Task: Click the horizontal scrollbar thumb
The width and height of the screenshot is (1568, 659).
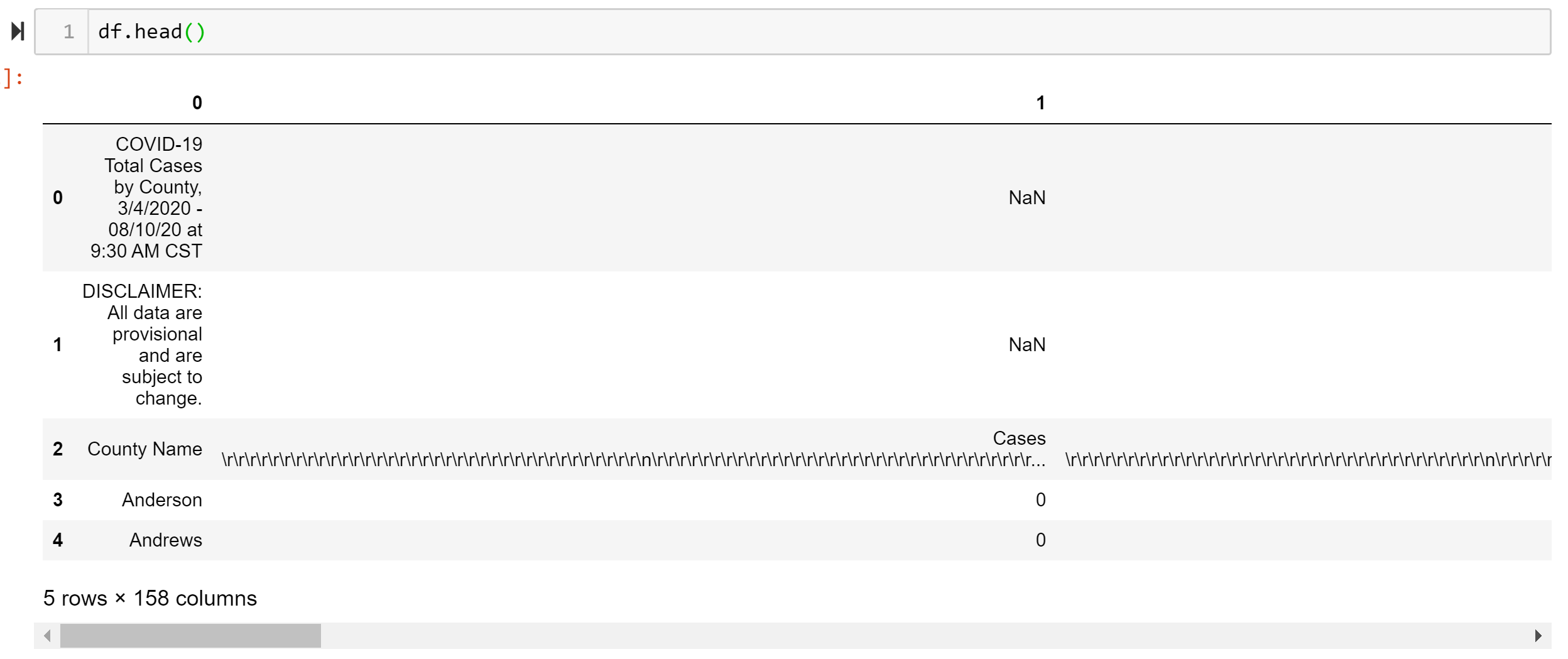Action: tap(190, 636)
